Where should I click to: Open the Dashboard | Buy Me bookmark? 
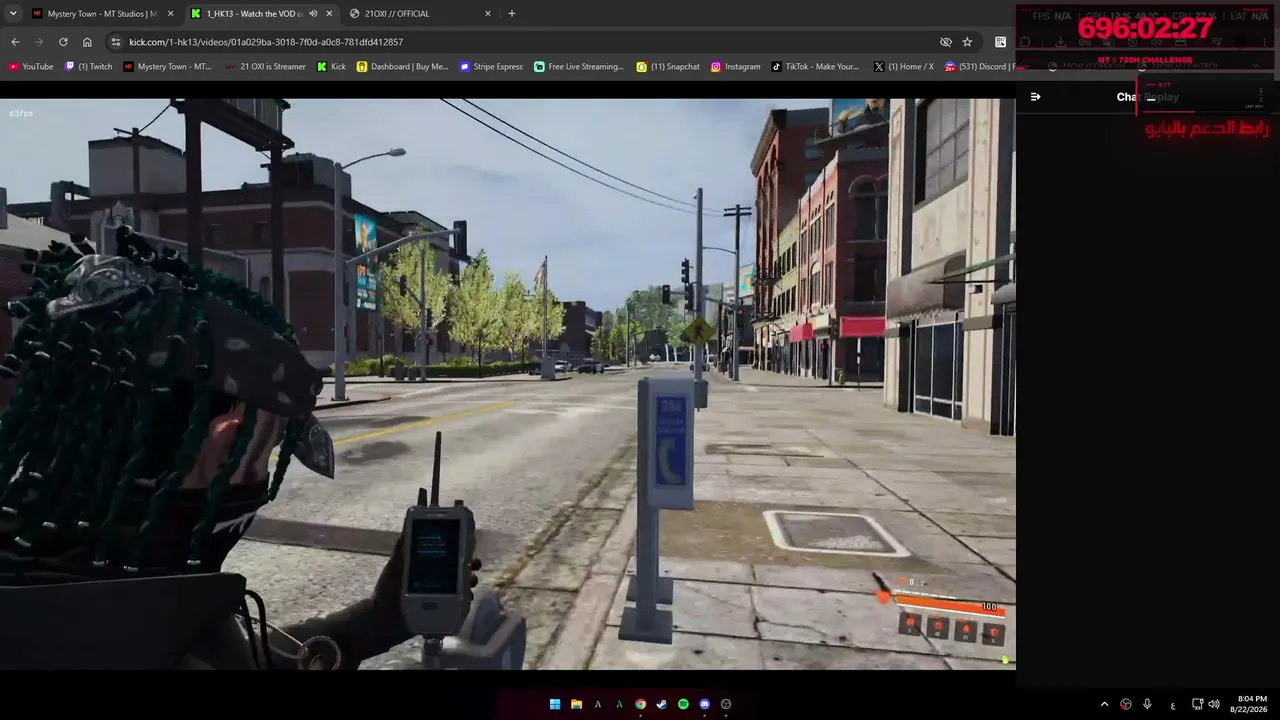tap(403, 67)
